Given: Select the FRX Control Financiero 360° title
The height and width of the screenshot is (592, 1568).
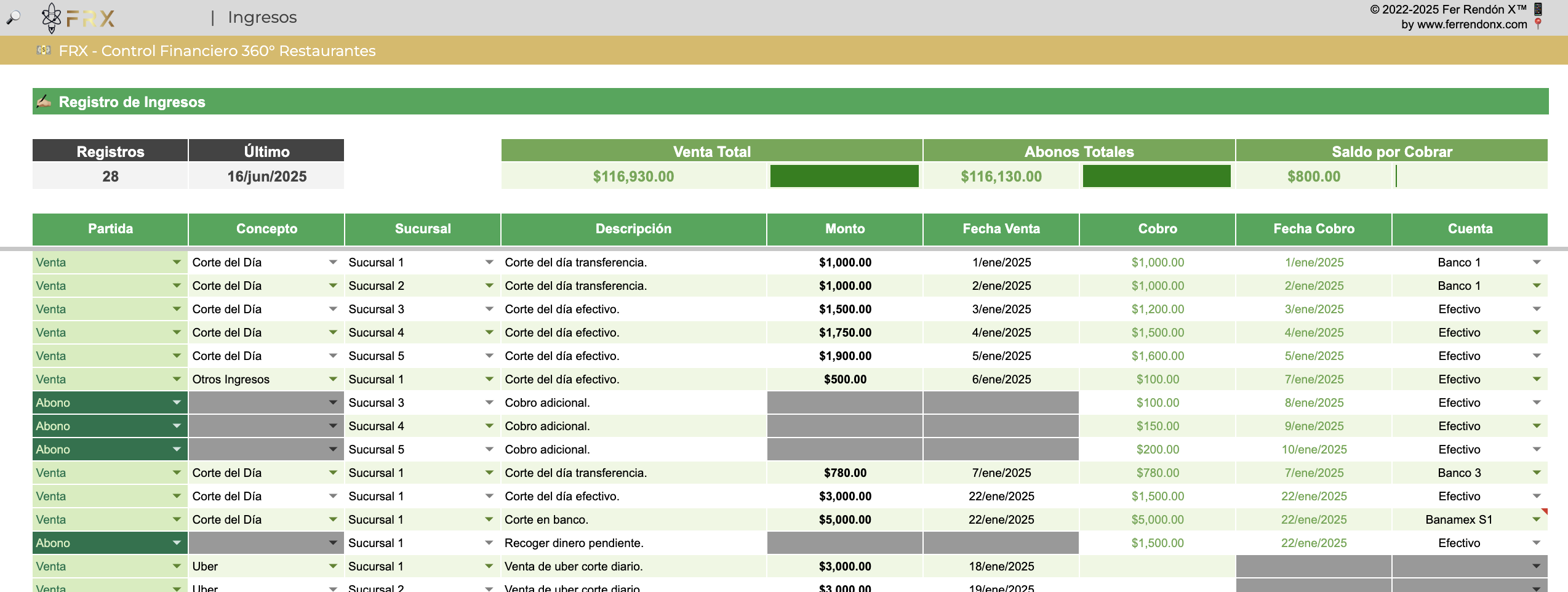Looking at the screenshot, I should 217,50.
